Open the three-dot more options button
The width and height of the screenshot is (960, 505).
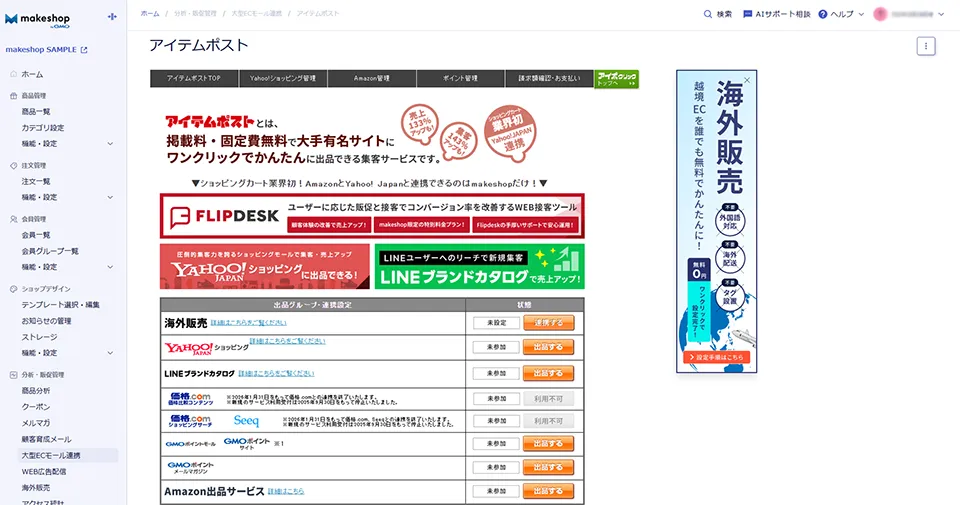(926, 46)
